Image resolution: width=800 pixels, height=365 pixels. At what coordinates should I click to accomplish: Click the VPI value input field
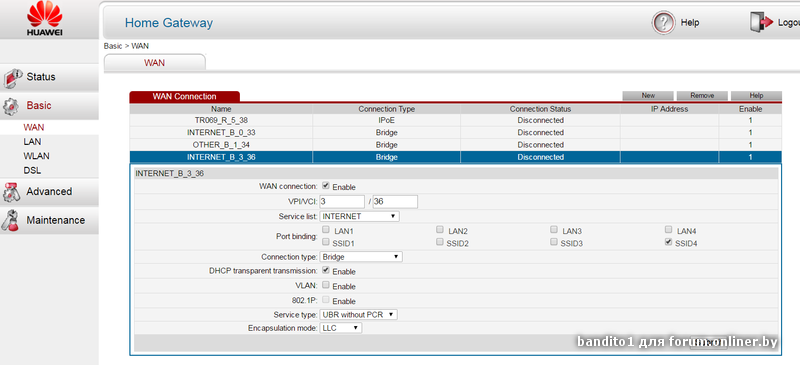click(342, 202)
